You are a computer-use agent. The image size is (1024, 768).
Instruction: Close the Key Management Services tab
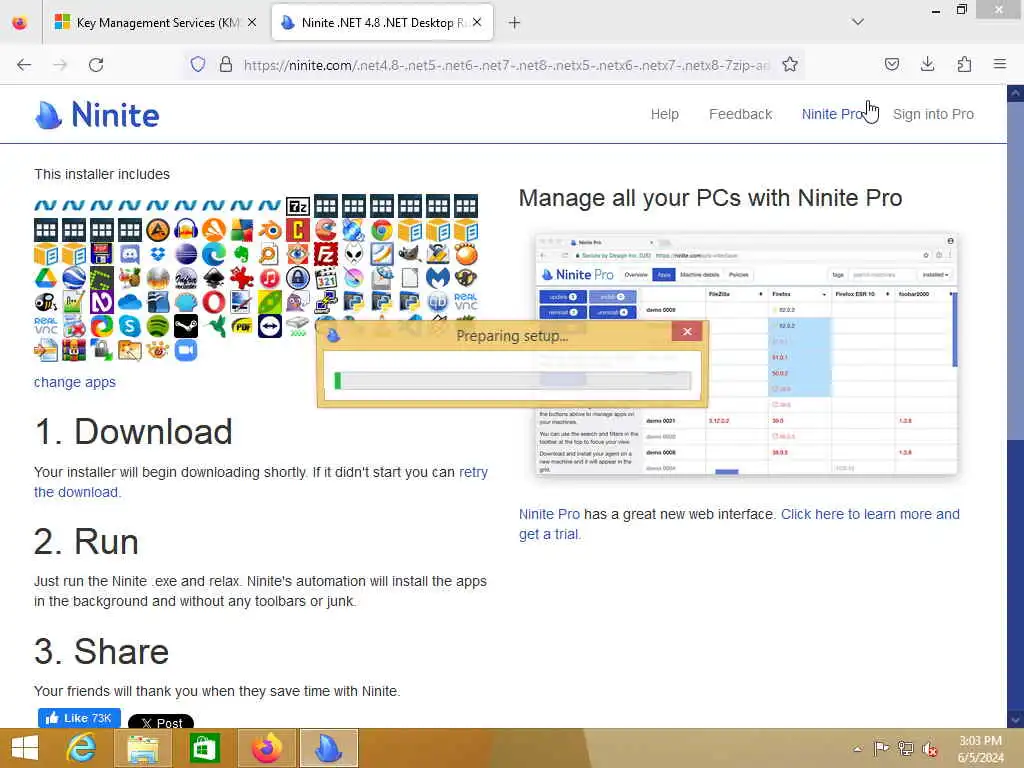[252, 23]
